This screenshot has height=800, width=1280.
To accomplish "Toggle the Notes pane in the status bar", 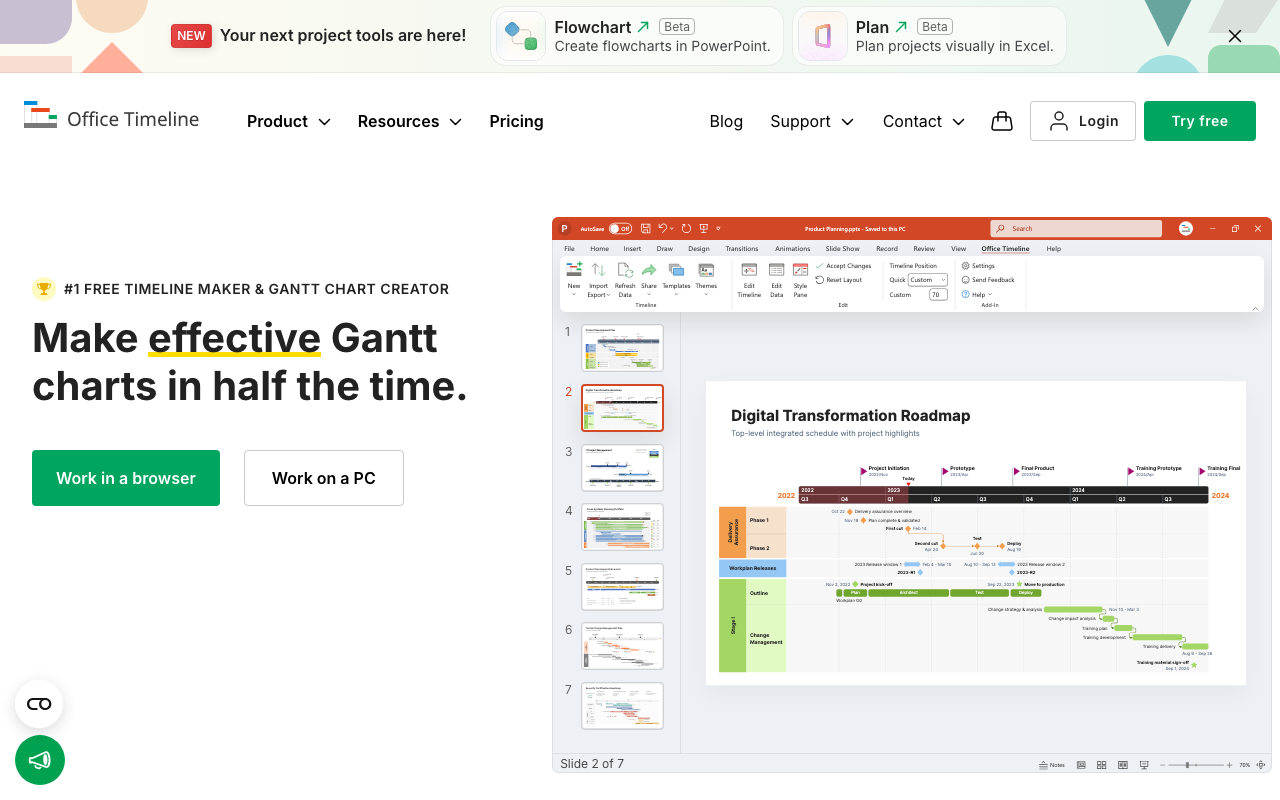I will [x=1051, y=764].
